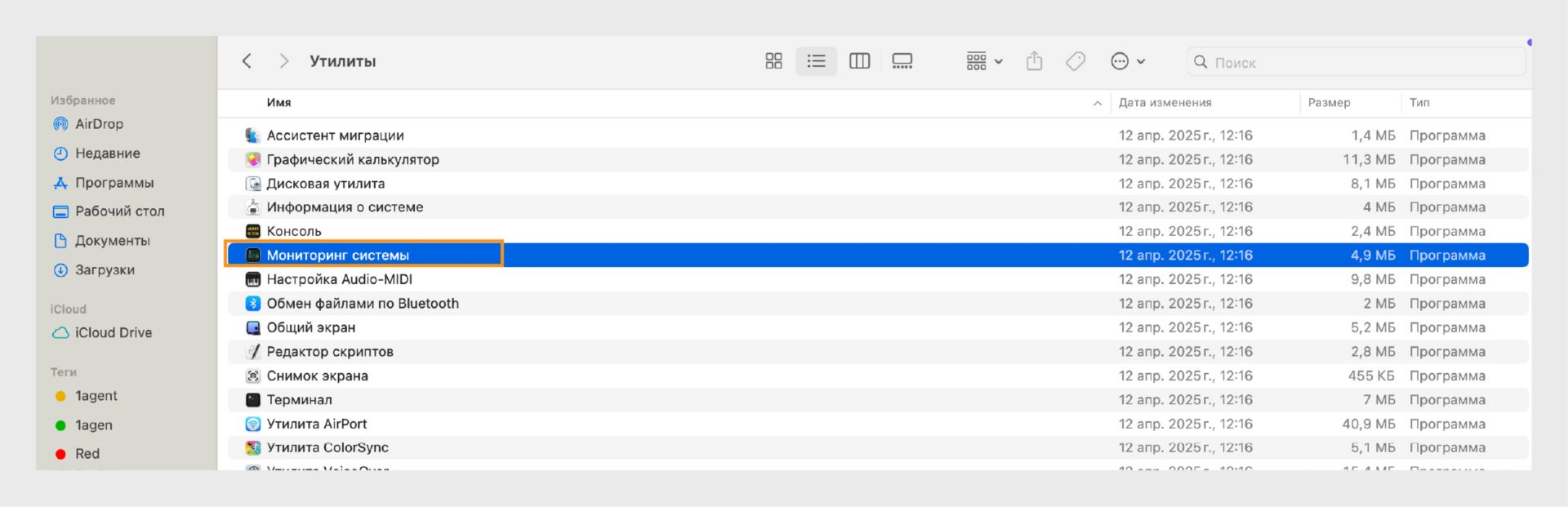Click the red Red tag dot
The height and width of the screenshot is (507, 1568).
tap(60, 454)
